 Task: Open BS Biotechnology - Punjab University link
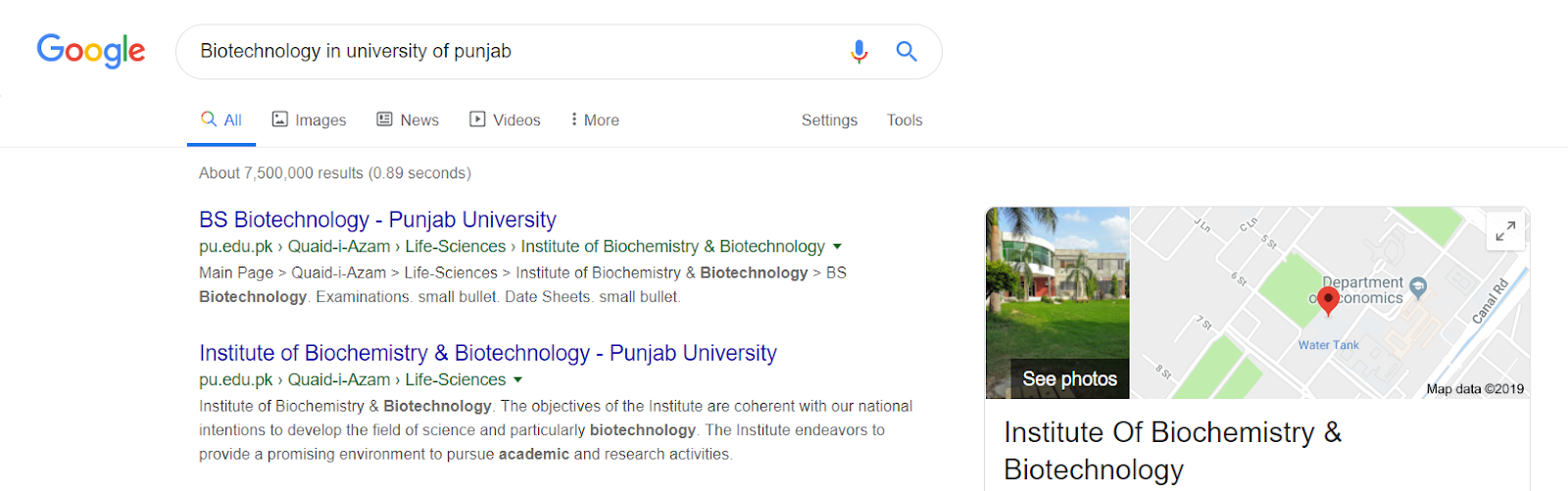point(377,220)
